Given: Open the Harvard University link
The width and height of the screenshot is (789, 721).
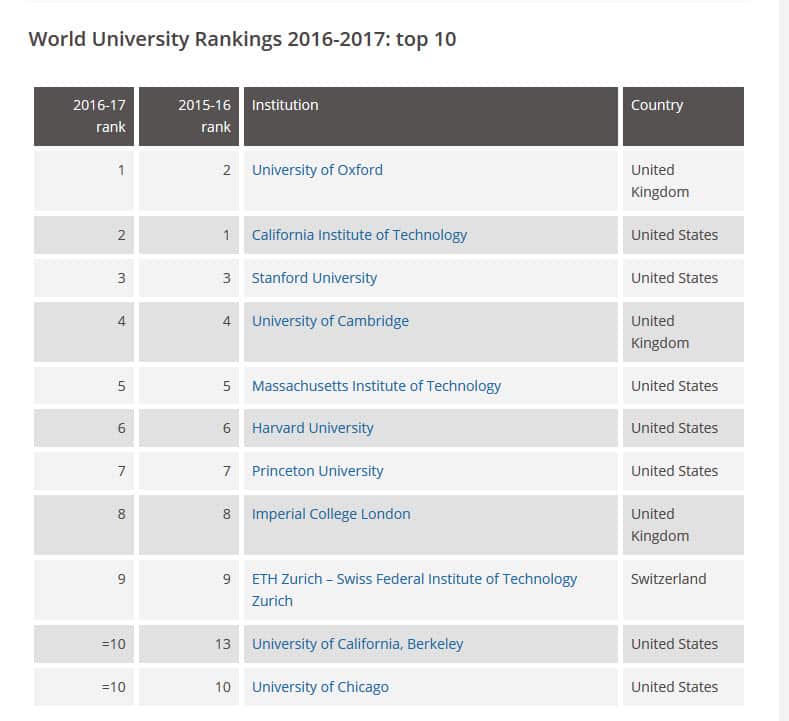Looking at the screenshot, I should 312,428.
